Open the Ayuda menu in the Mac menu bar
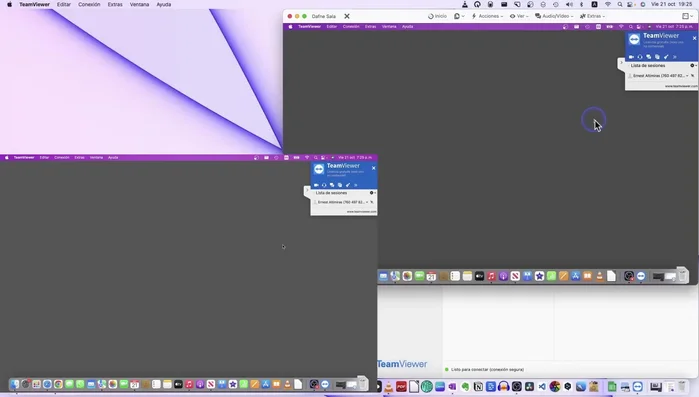The image size is (699, 397). tap(164, 4)
